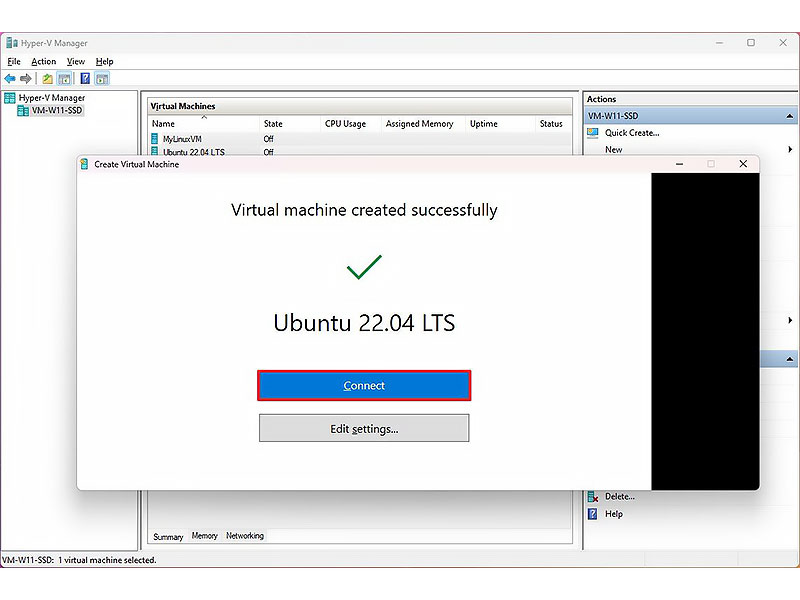This screenshot has width=800, height=600.
Task: Click Delete in the Actions pane
Action: point(620,496)
